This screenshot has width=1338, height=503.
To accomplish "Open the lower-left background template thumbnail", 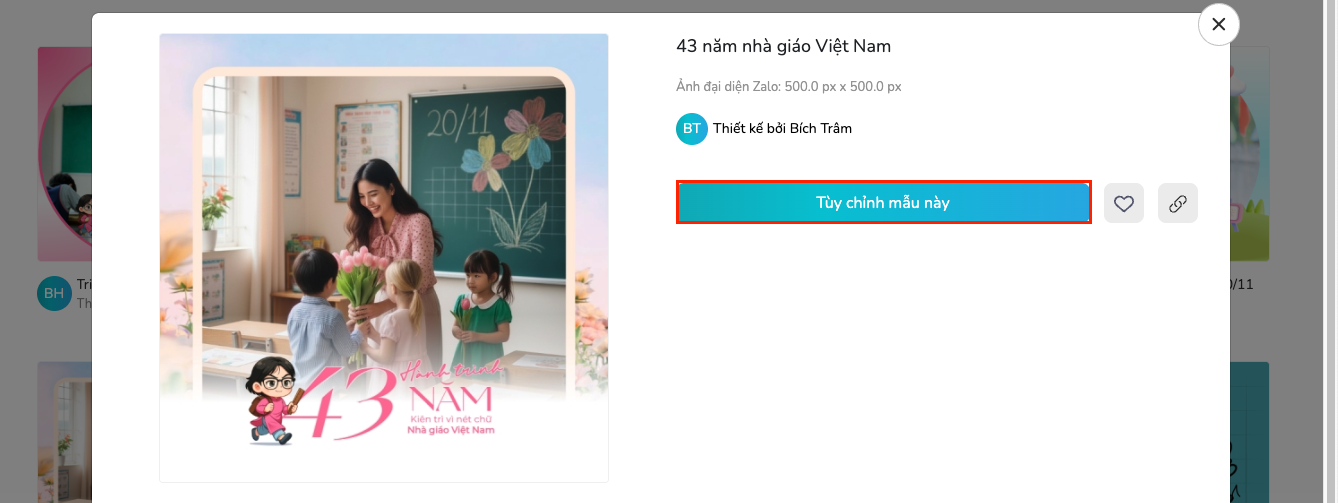I will [x=64, y=432].
